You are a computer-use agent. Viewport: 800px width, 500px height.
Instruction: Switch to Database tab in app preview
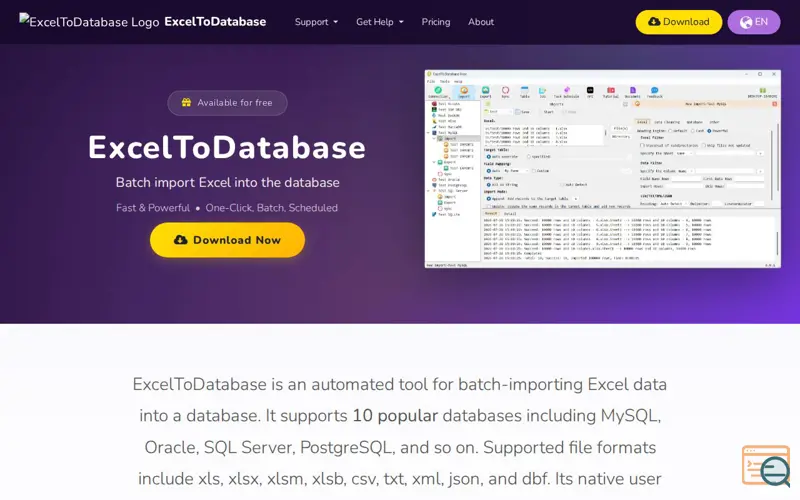[694, 122]
